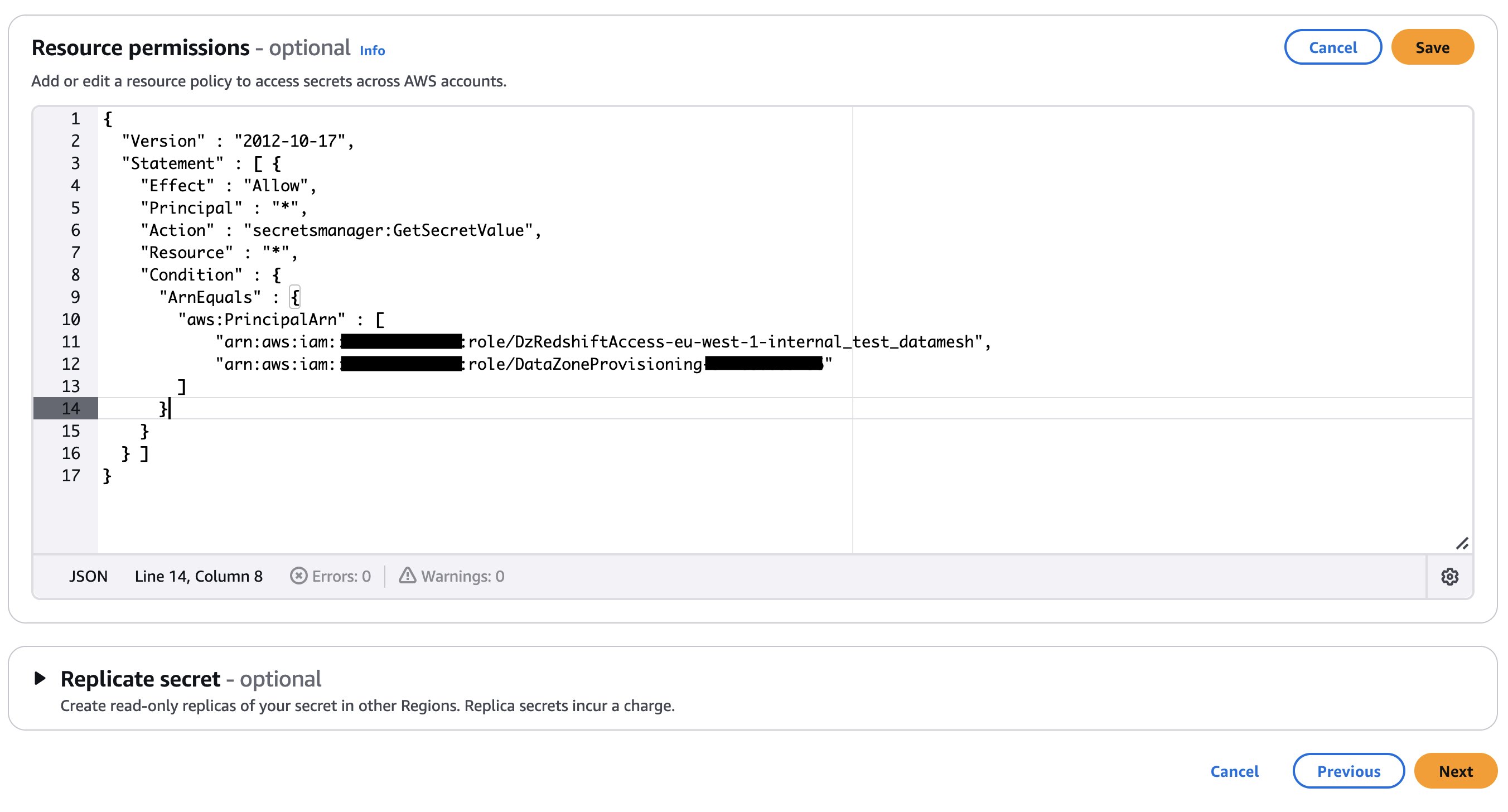
Task: Click the JSON language label in status bar
Action: (x=89, y=577)
